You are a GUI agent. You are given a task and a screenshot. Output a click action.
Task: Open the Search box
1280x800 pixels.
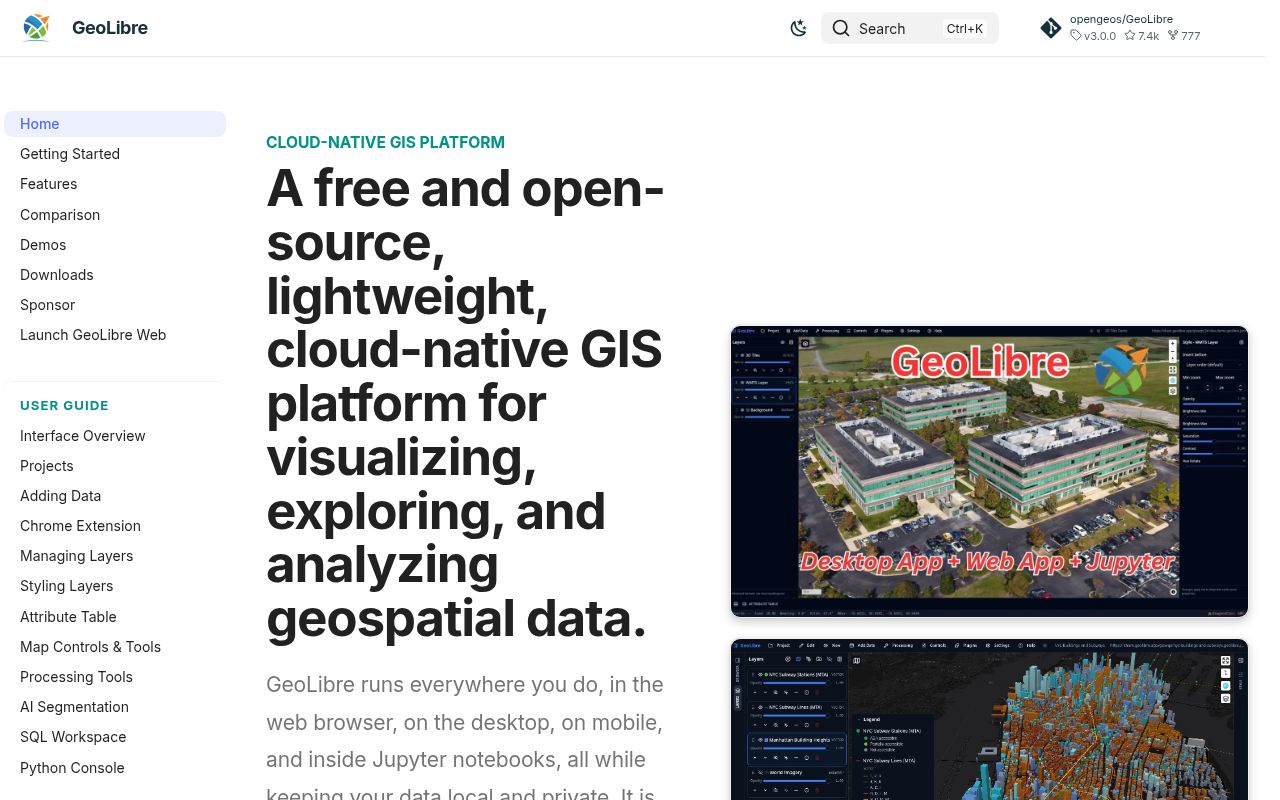tap(909, 28)
